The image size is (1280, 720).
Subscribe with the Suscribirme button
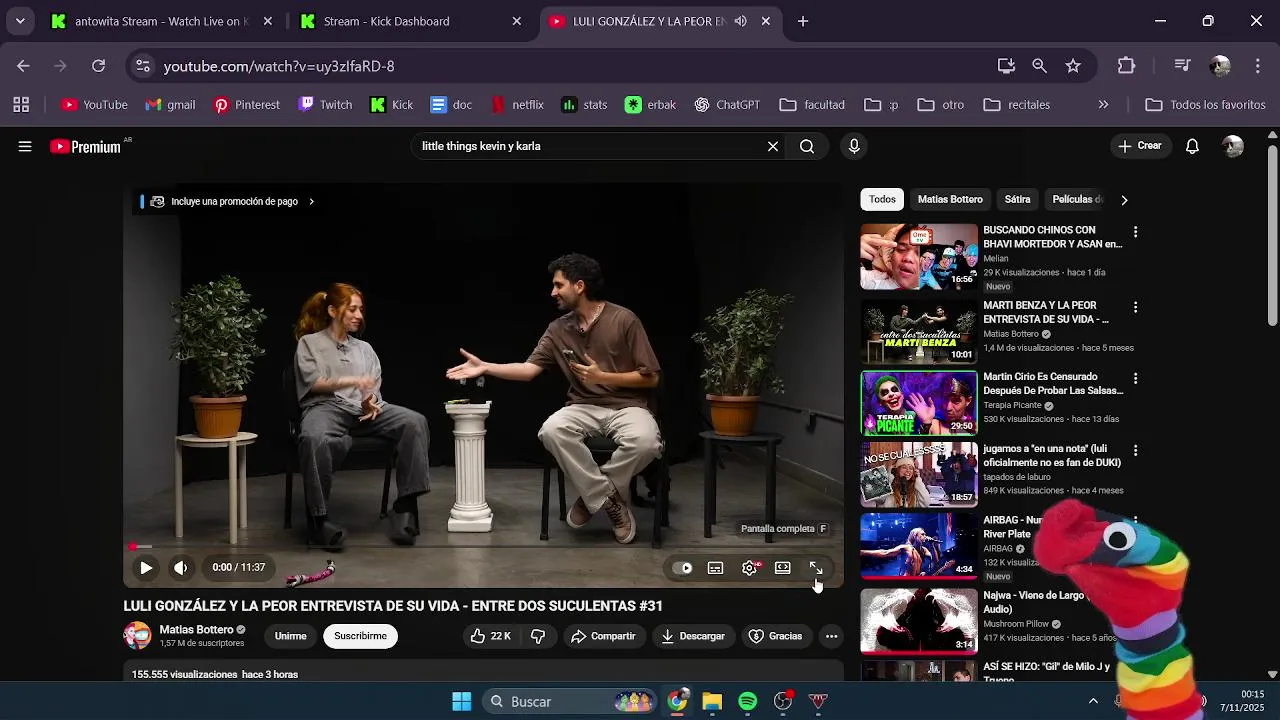[361, 636]
